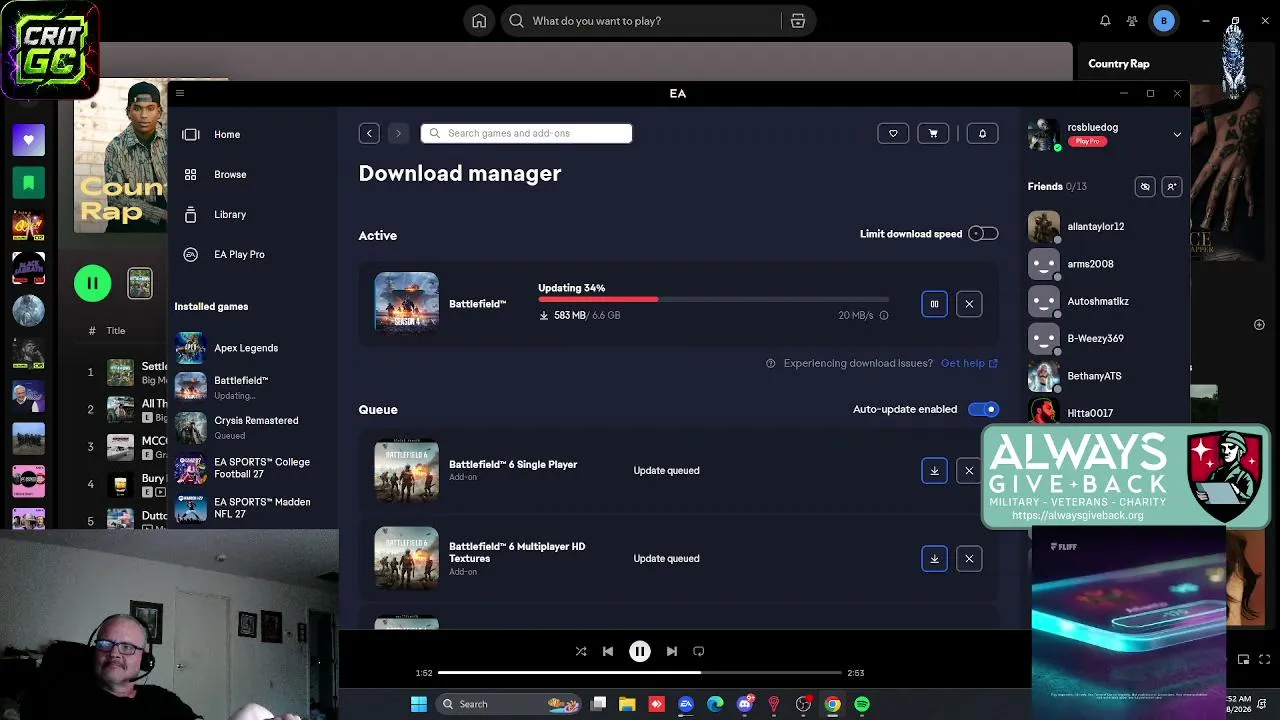1280x720 pixels.
Task: Cancel the active Battlefield update
Action: (x=969, y=304)
